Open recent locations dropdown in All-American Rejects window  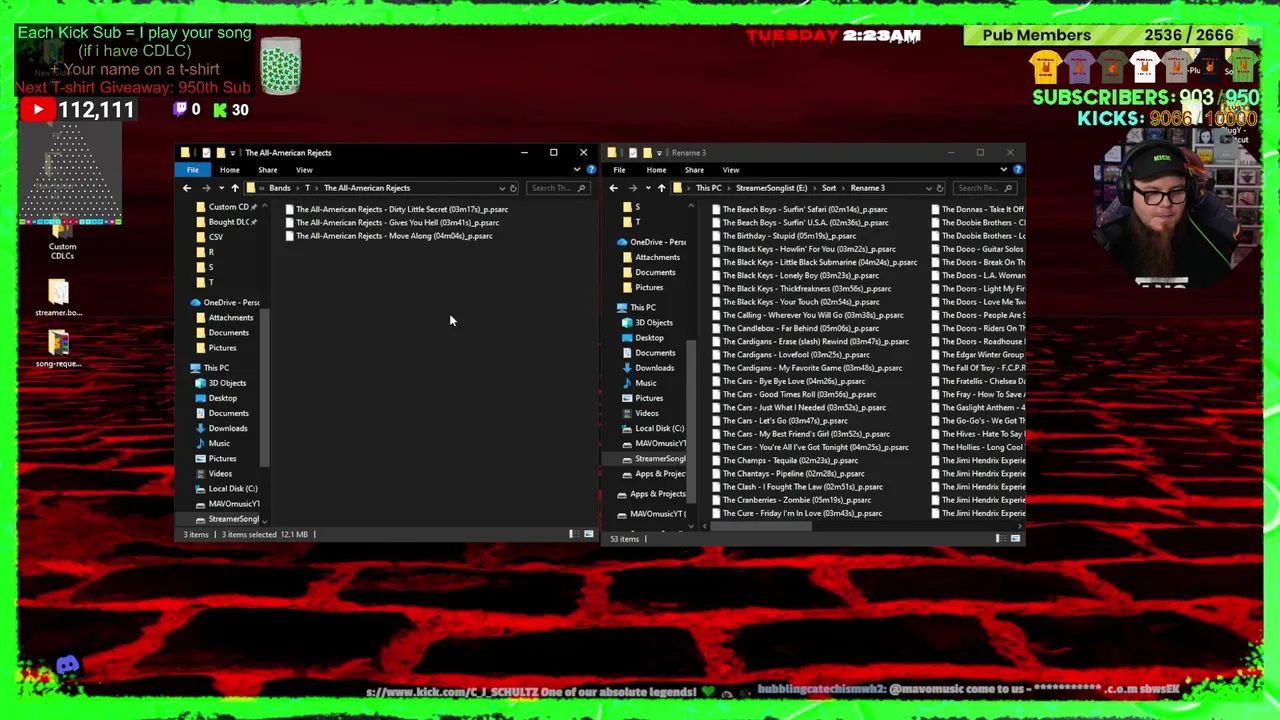(x=220, y=188)
